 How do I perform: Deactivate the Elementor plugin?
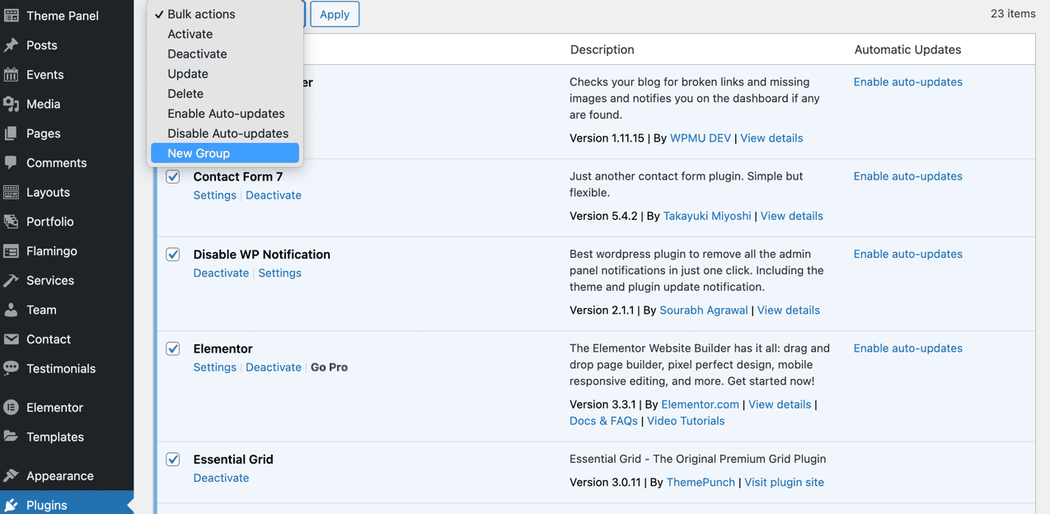coord(273,367)
